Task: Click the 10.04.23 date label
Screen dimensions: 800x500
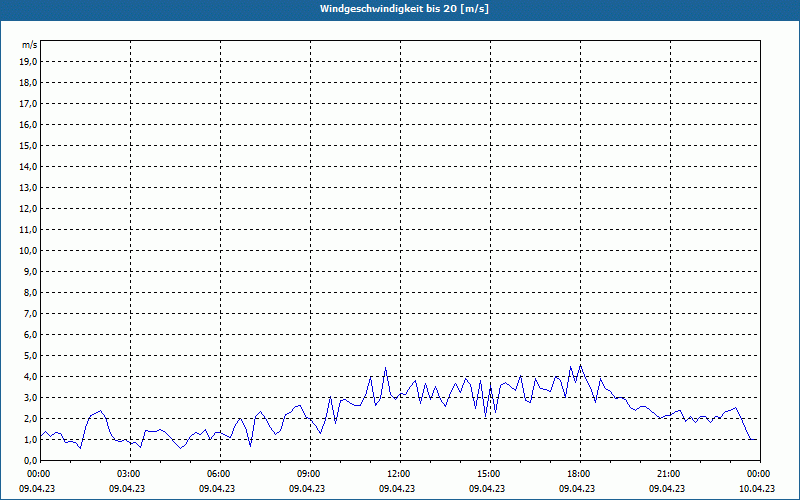Action: pos(757,489)
